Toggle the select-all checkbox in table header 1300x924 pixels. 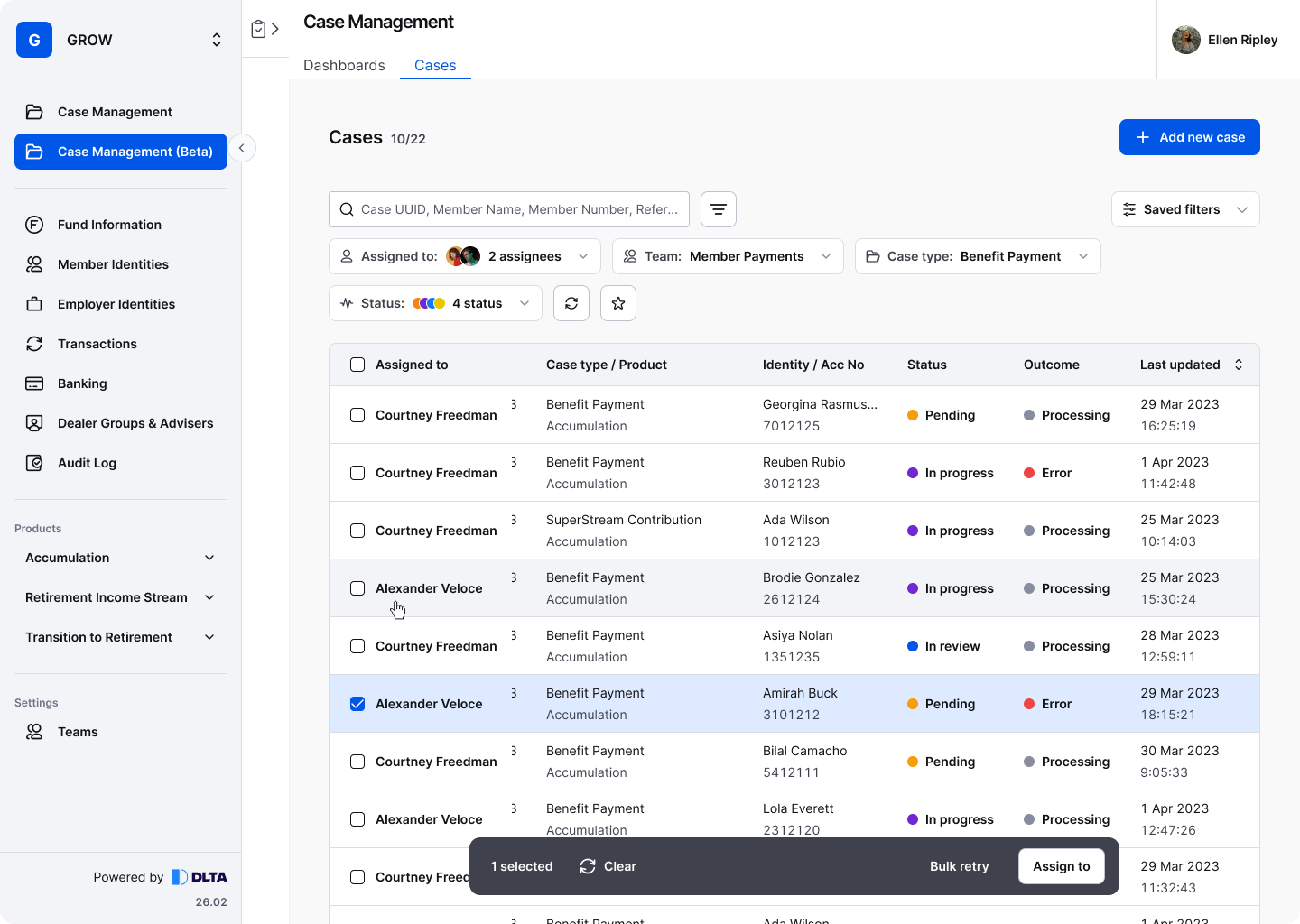357,365
